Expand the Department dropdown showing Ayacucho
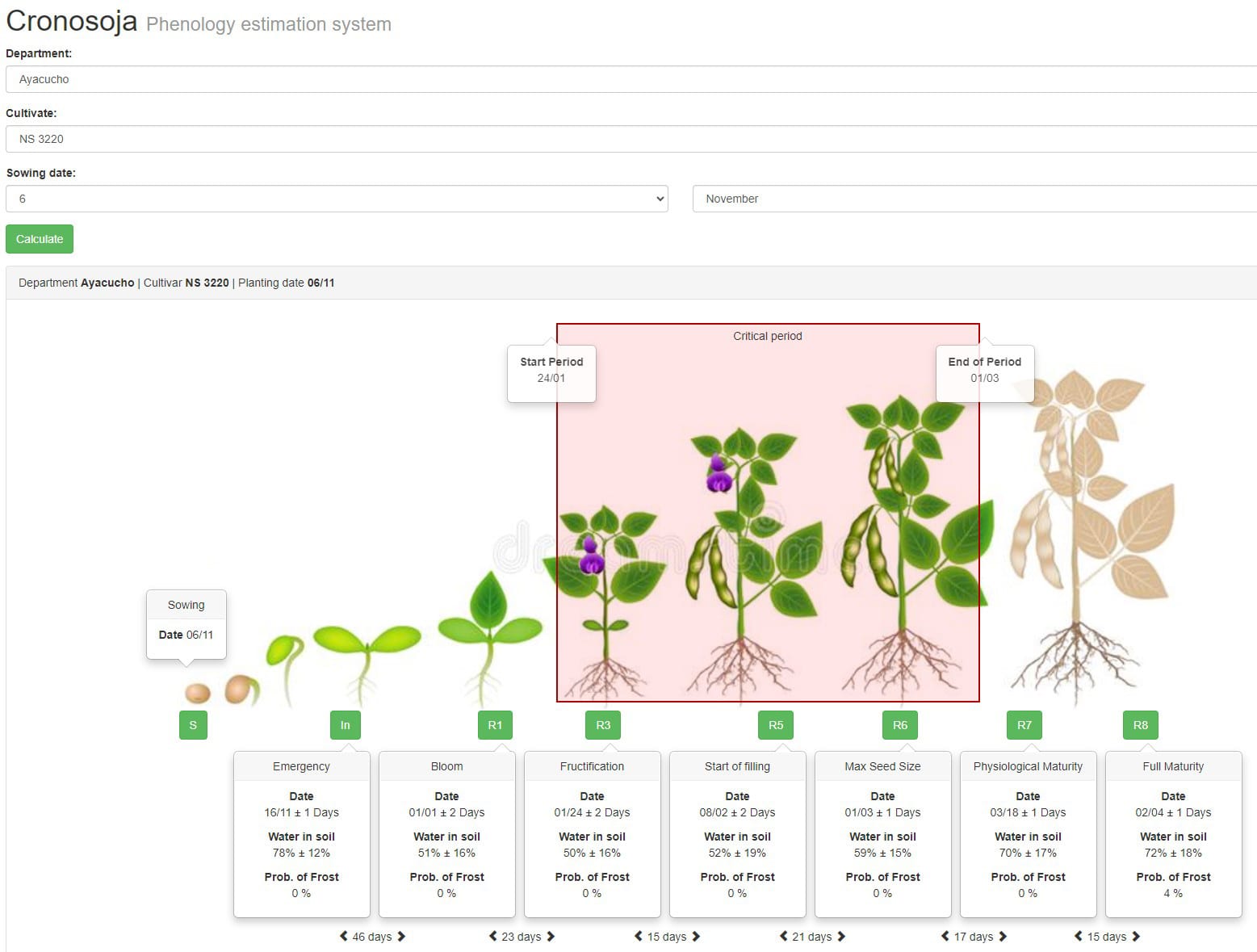This screenshot has width=1257, height=952. [x=628, y=79]
